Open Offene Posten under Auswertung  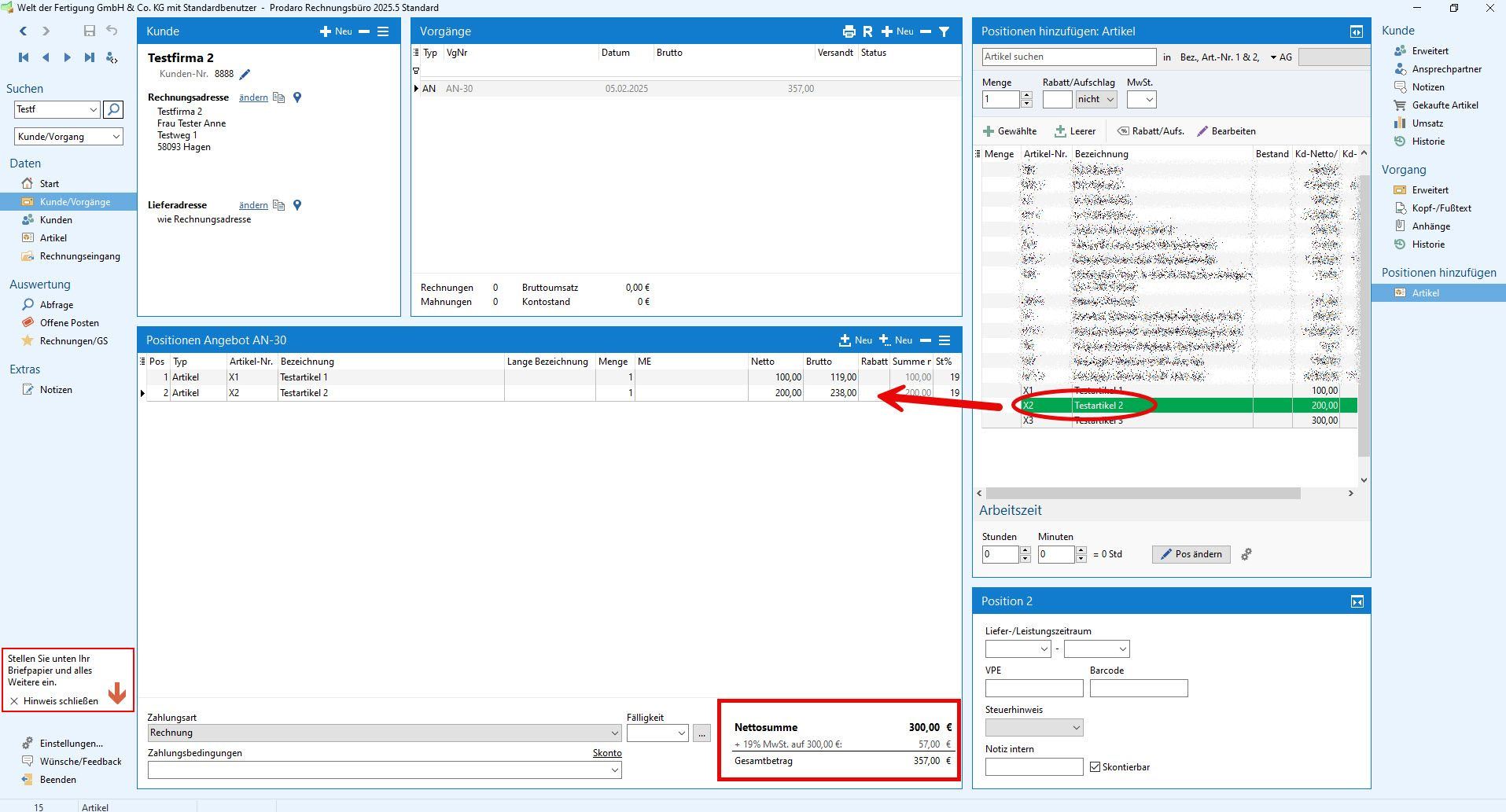(x=69, y=323)
